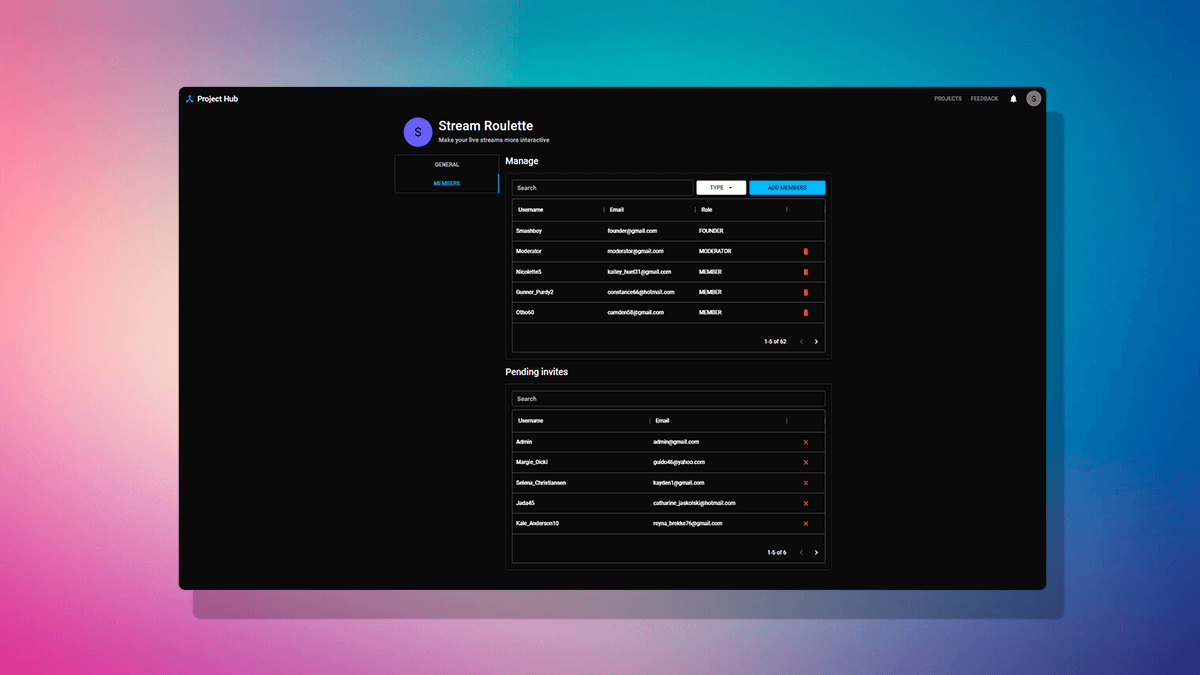Screen dimensions: 1200x675
Task: Select the founder@gmail.com email cell
Action: [x=632, y=231]
